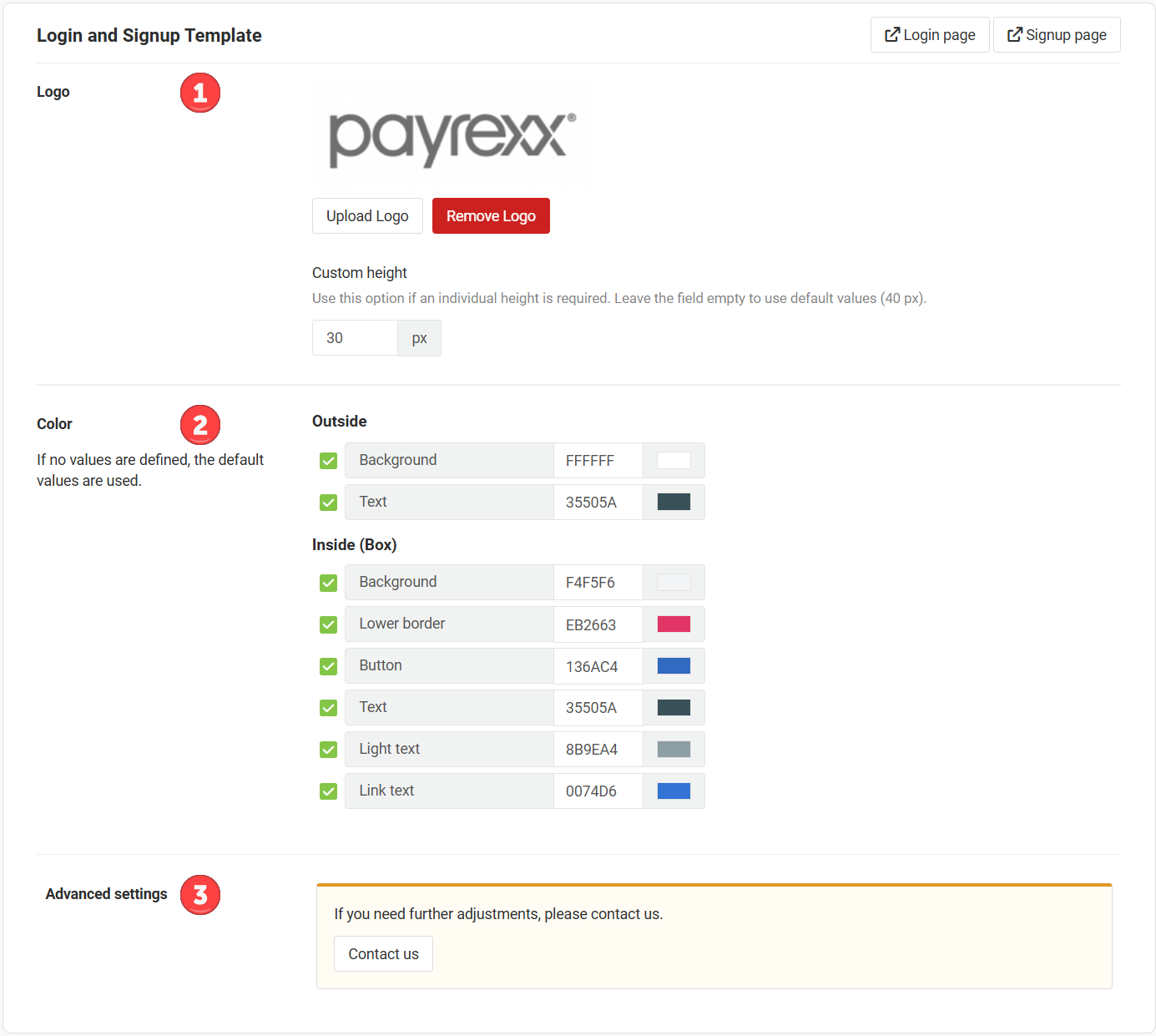Viewport: 1156px width, 1036px height.
Task: Focus the Custom height input field
Action: coord(355,338)
